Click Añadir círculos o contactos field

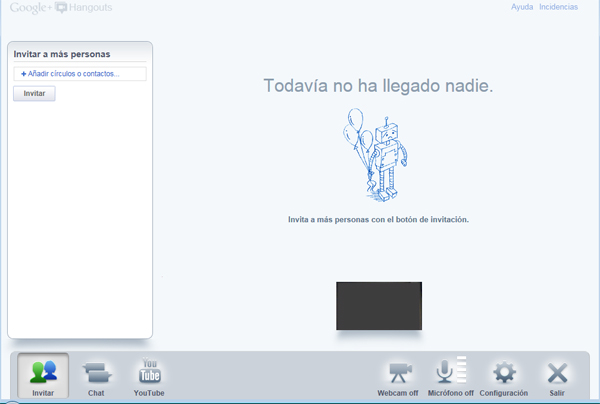(80, 74)
